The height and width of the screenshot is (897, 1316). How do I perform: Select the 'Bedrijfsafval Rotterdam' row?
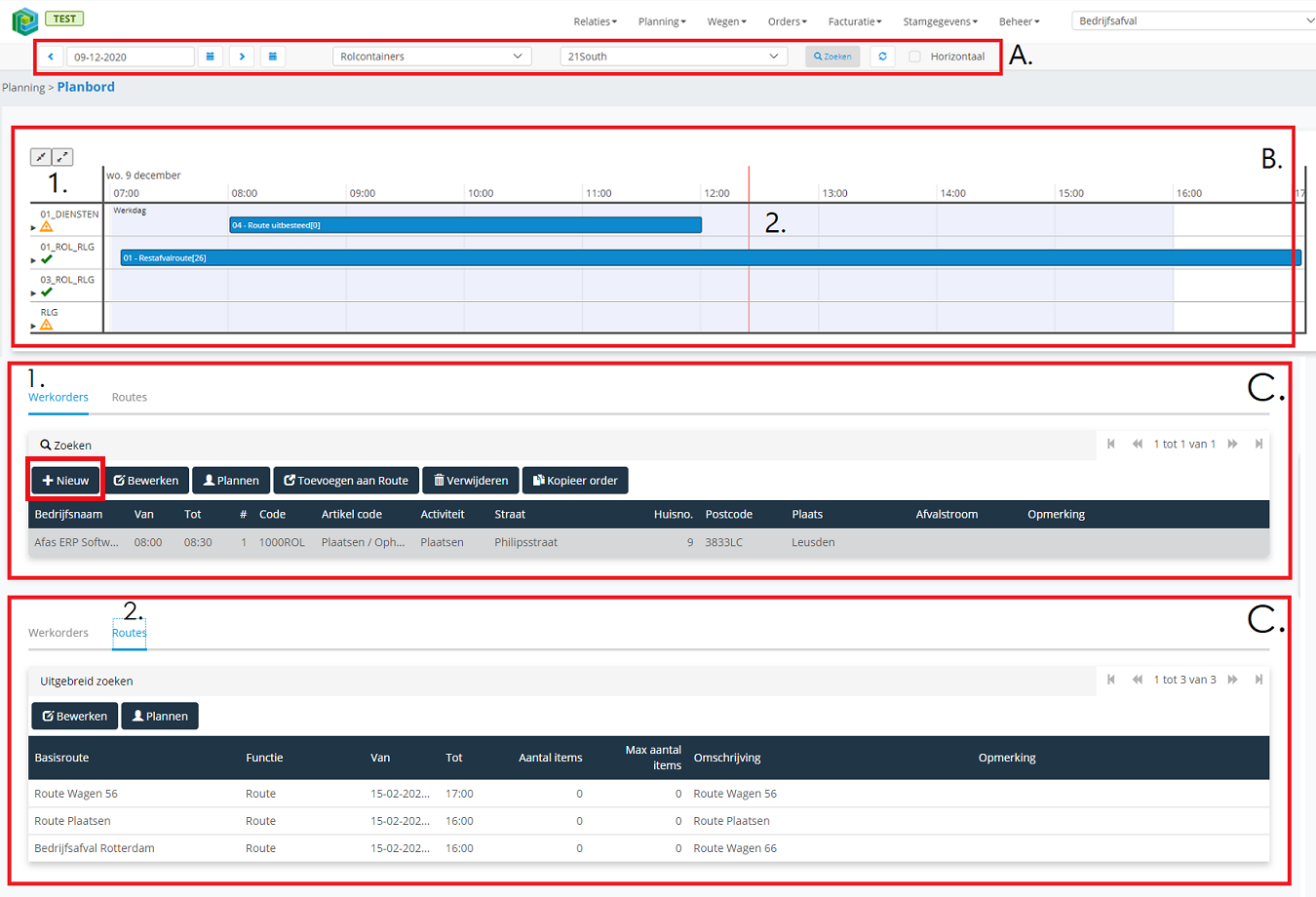[x=649, y=848]
